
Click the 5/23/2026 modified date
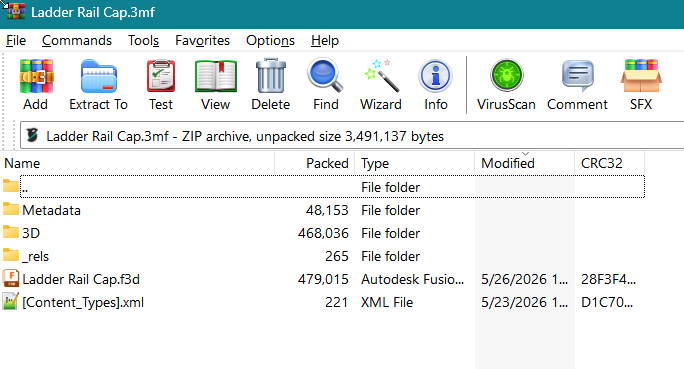(x=524, y=302)
